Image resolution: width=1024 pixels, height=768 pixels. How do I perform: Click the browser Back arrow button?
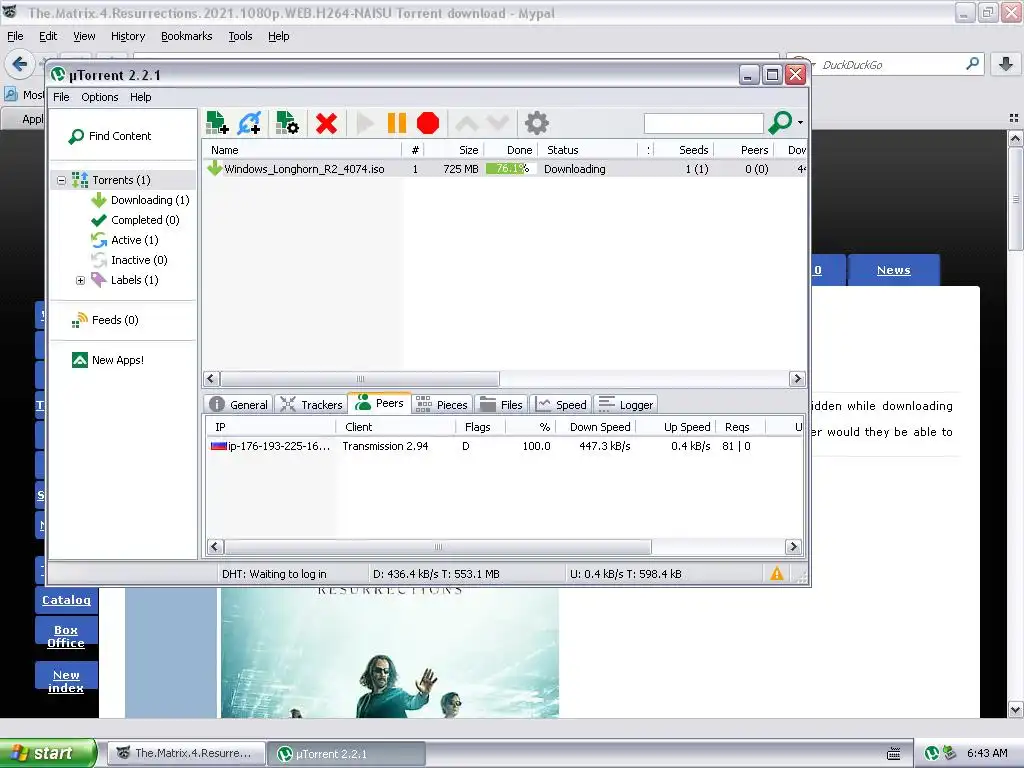click(20, 64)
